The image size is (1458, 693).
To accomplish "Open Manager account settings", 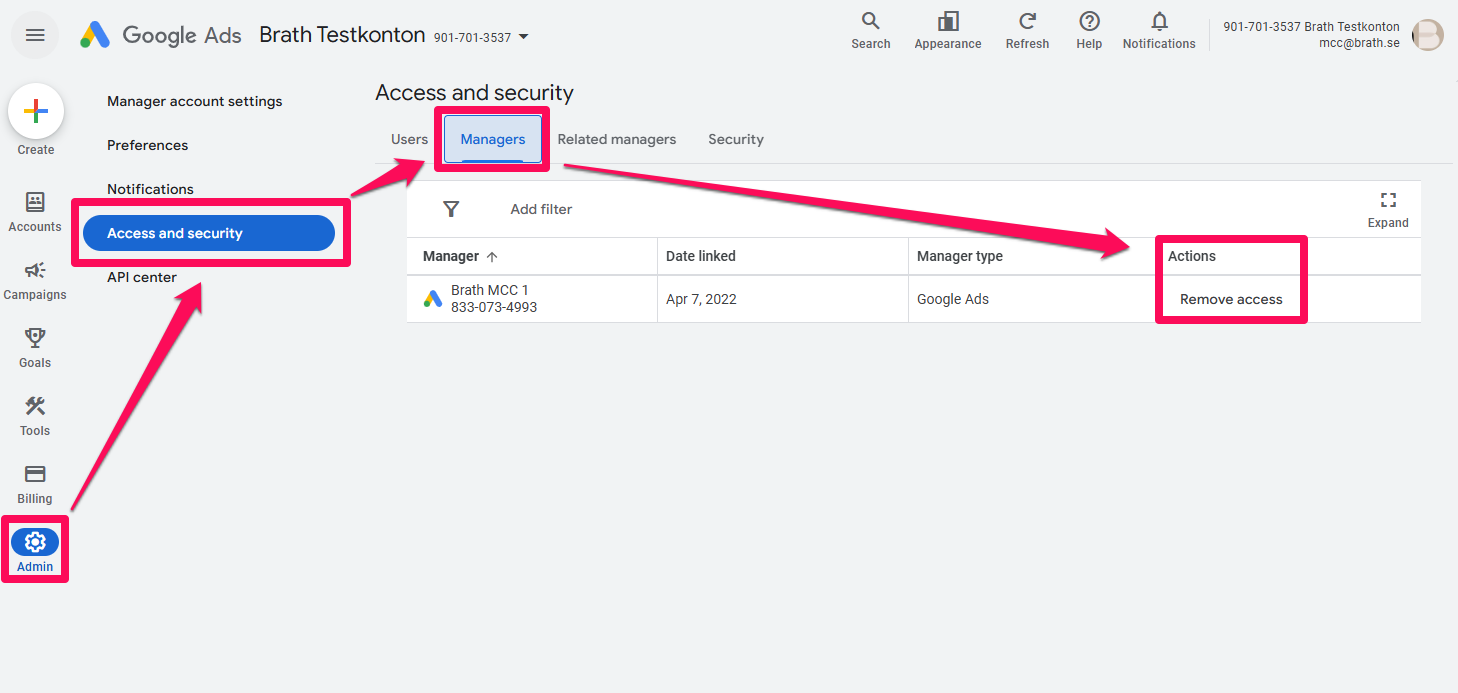I will (195, 101).
